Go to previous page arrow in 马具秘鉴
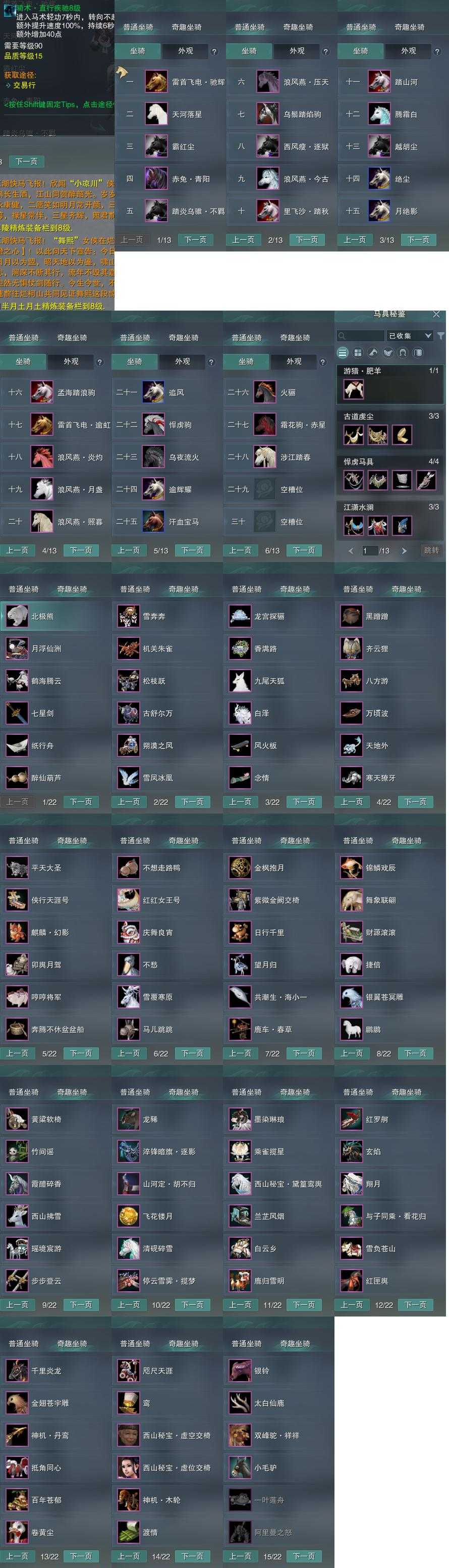 click(351, 550)
